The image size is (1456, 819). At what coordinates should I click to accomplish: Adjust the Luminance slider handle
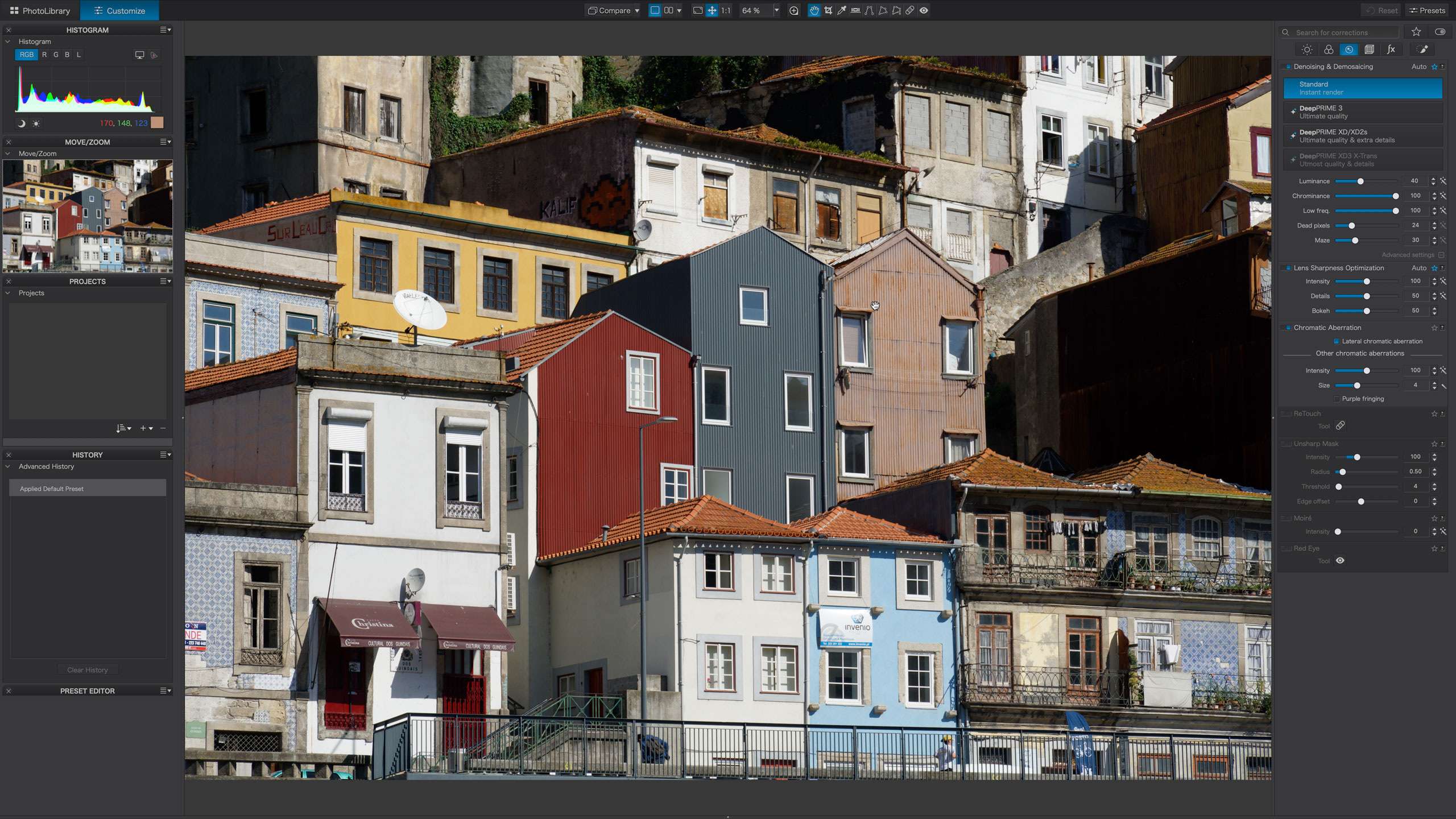pos(1360,181)
